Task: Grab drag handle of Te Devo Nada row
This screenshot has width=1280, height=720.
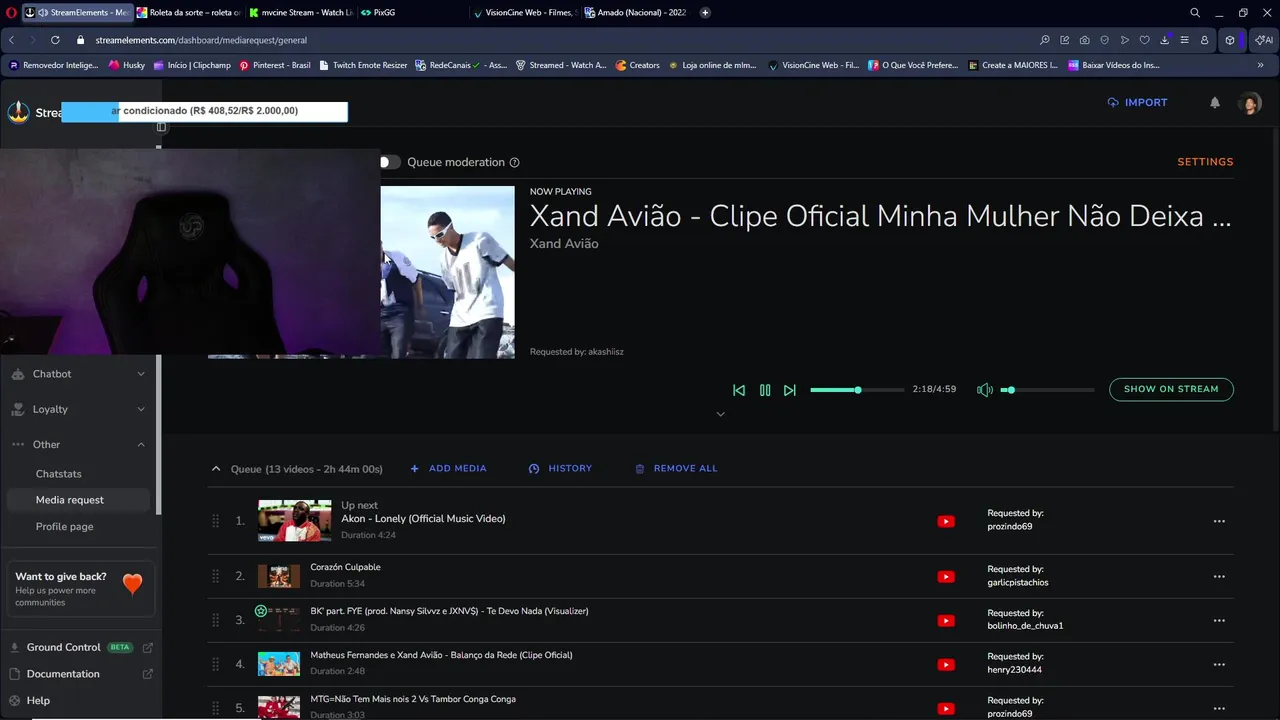Action: pos(215,620)
